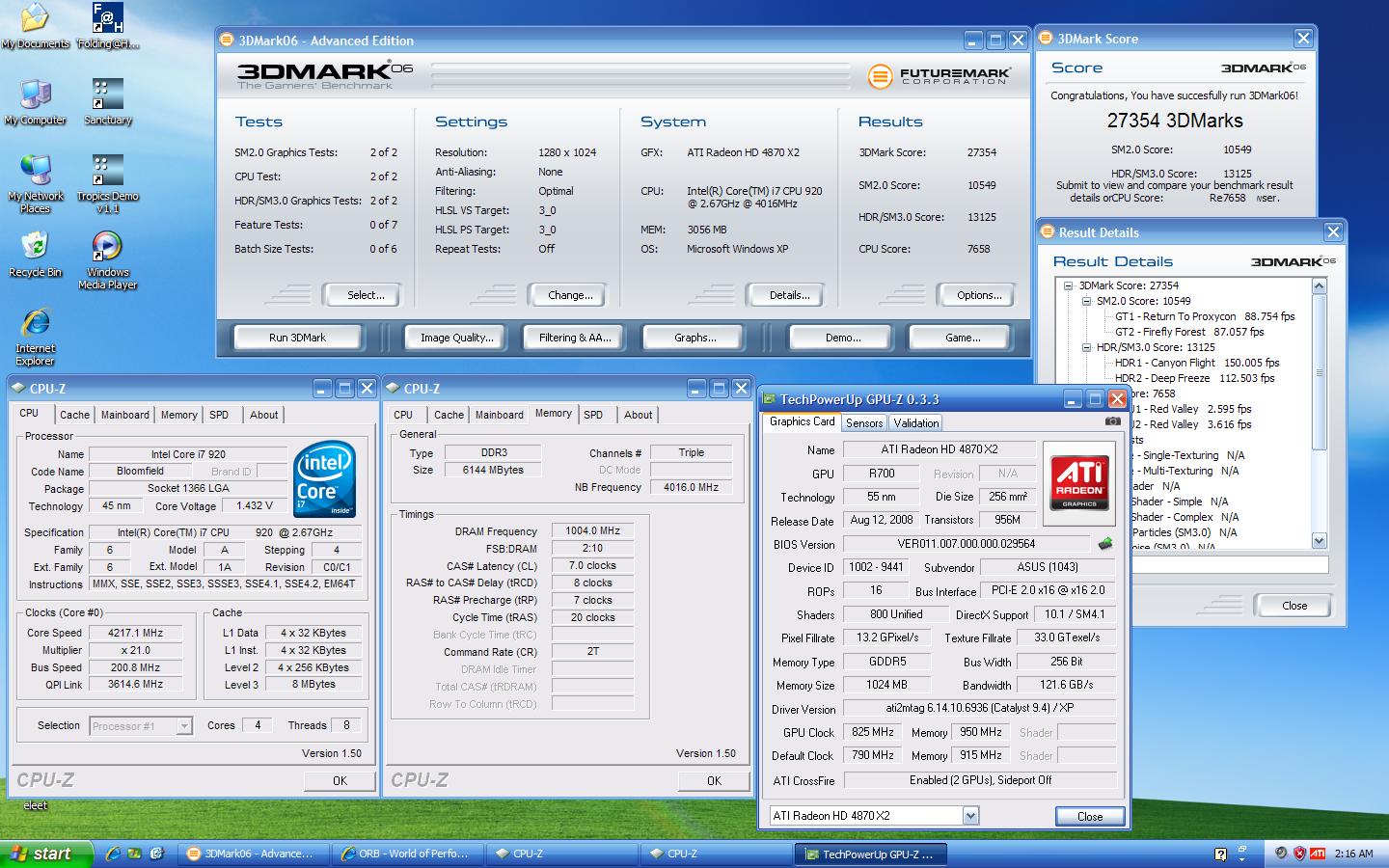Click the ATI tray icon

[x=1318, y=854]
